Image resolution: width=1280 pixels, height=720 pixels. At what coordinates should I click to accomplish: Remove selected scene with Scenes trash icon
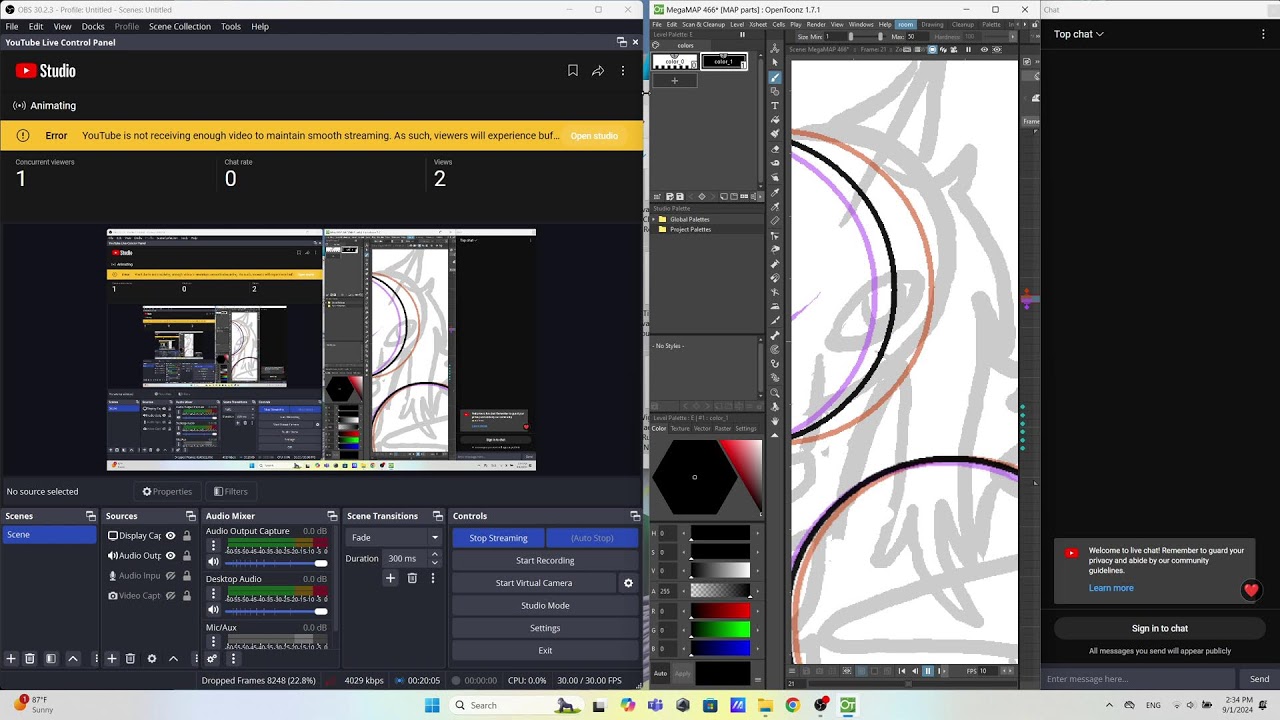pyautogui.click(x=30, y=659)
